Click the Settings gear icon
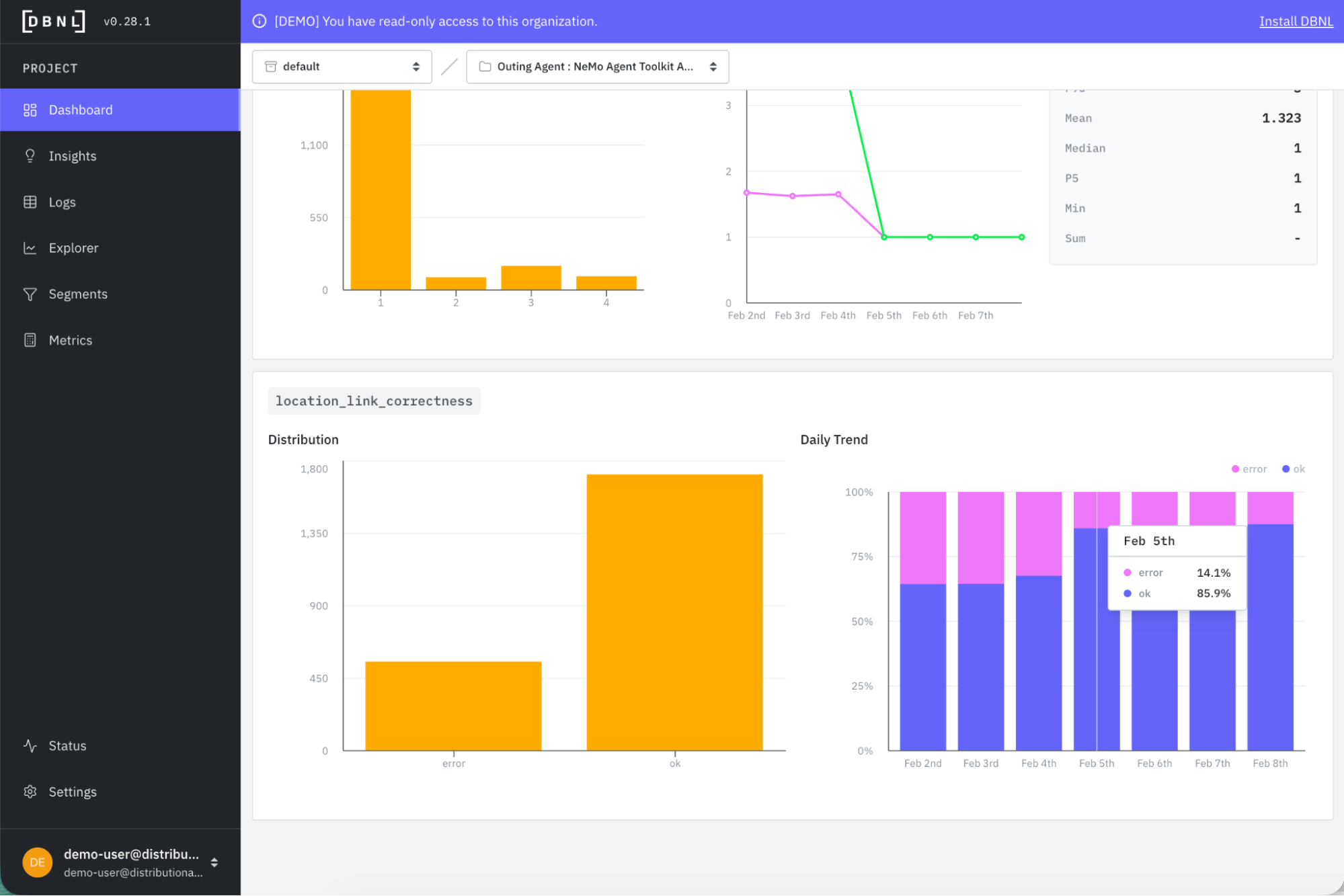This screenshot has width=1344, height=896. [x=30, y=792]
